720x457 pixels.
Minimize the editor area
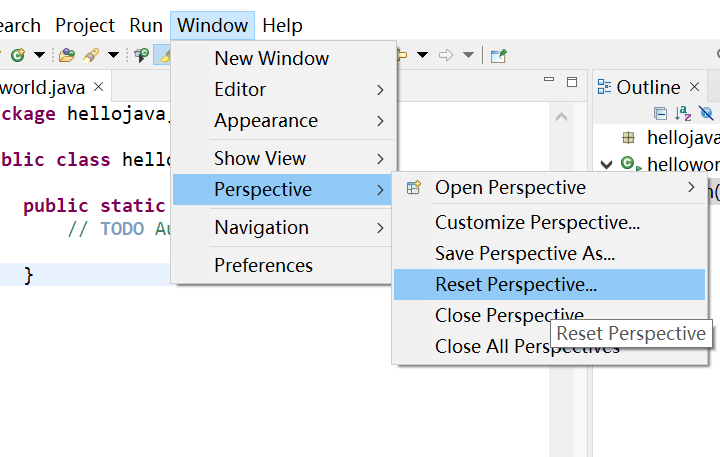coord(547,82)
